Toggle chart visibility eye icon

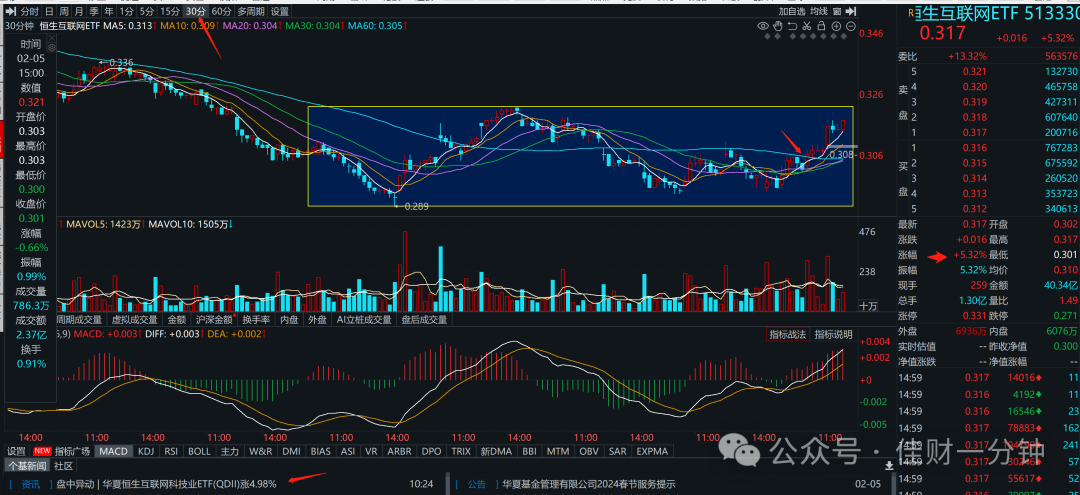pyautogui.click(x=763, y=26)
